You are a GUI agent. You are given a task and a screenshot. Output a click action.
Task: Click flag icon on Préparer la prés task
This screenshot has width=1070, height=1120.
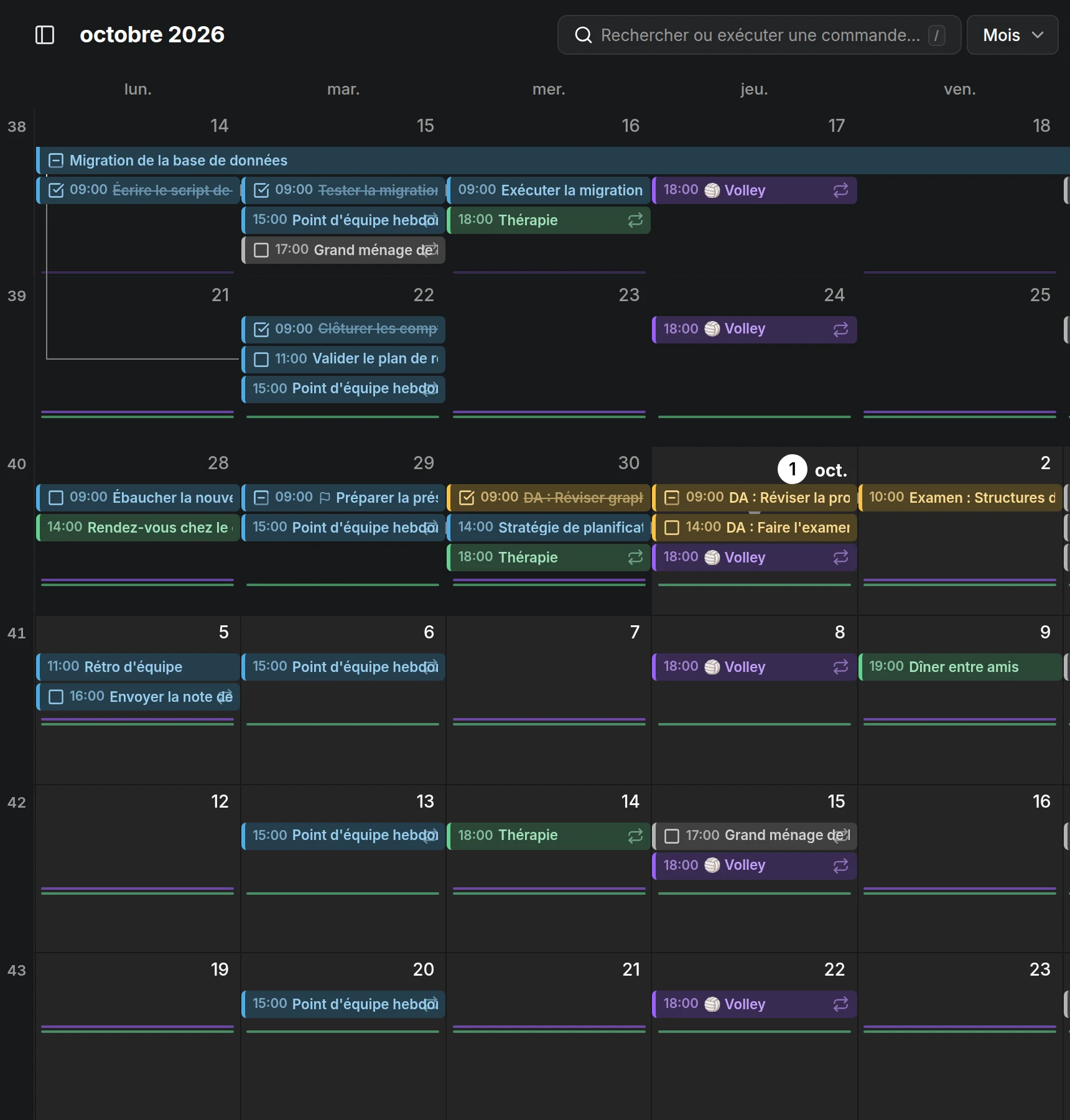(325, 498)
